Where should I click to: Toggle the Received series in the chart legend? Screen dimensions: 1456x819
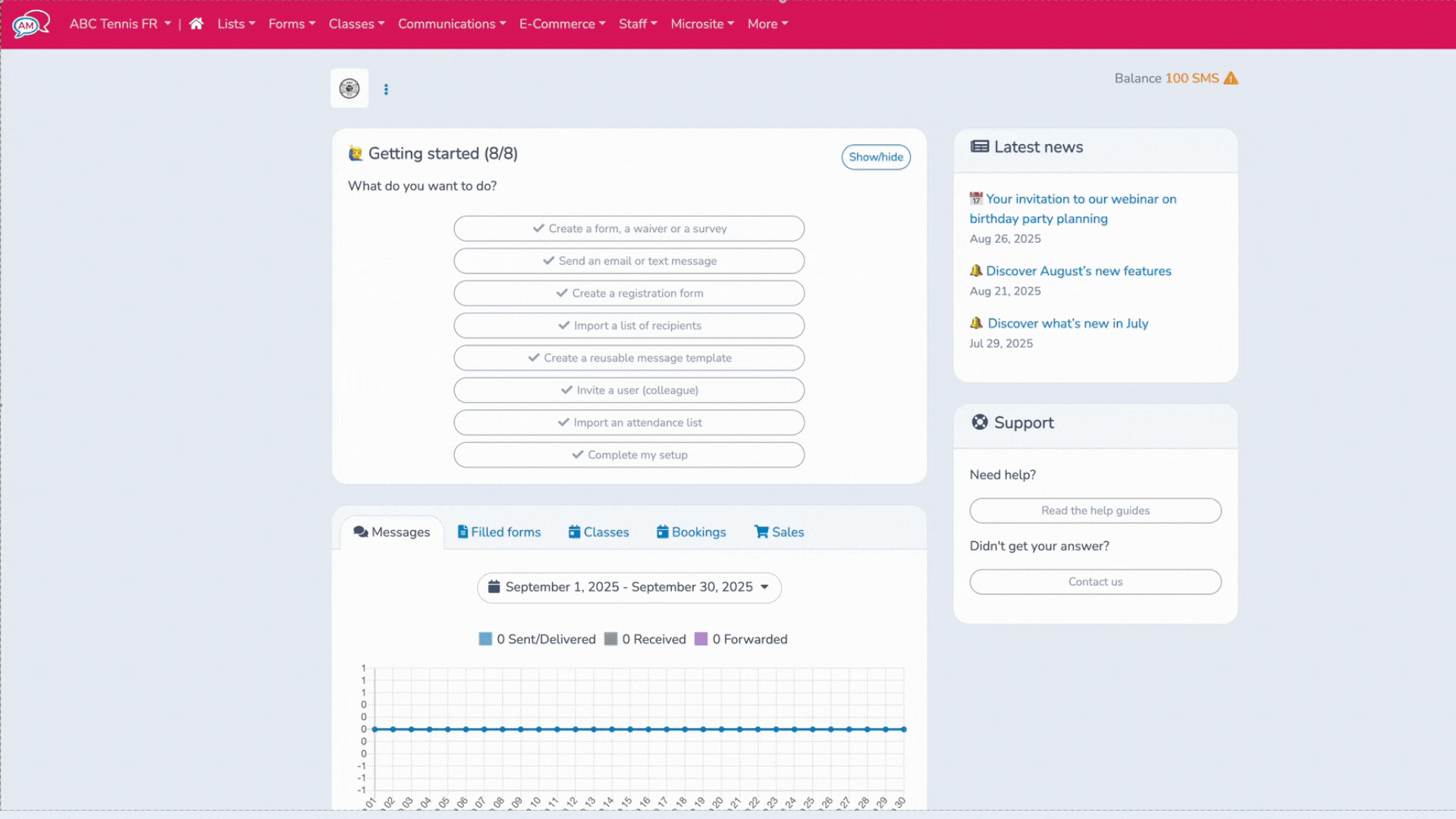pos(652,639)
